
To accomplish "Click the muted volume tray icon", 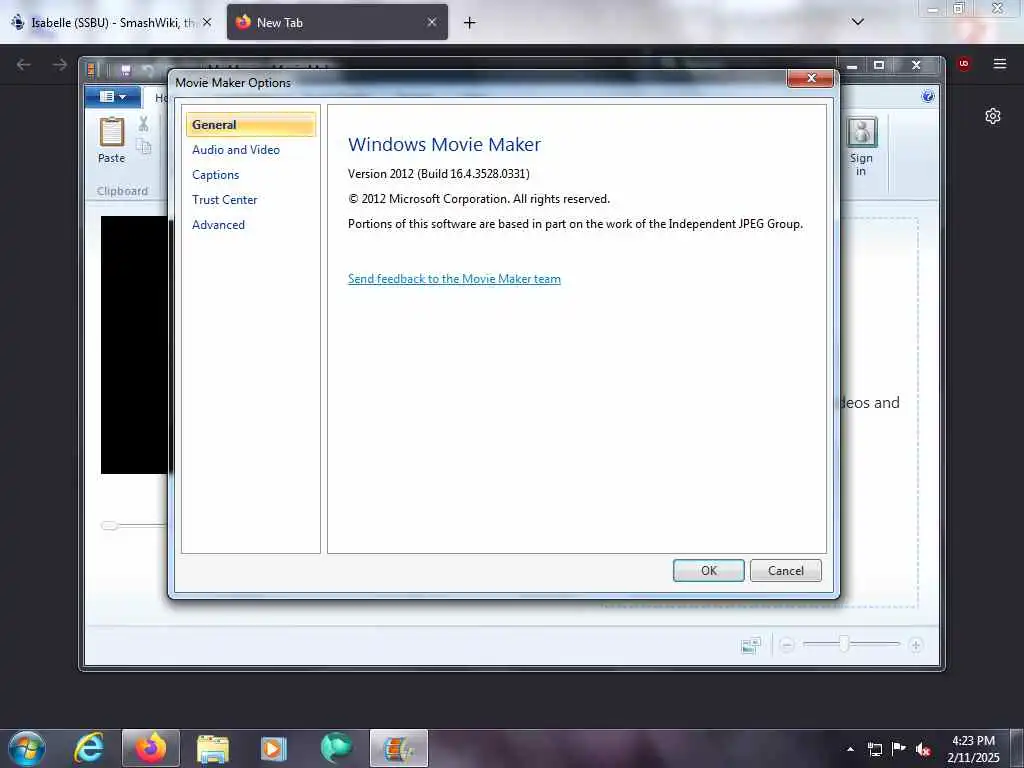I will 923,749.
